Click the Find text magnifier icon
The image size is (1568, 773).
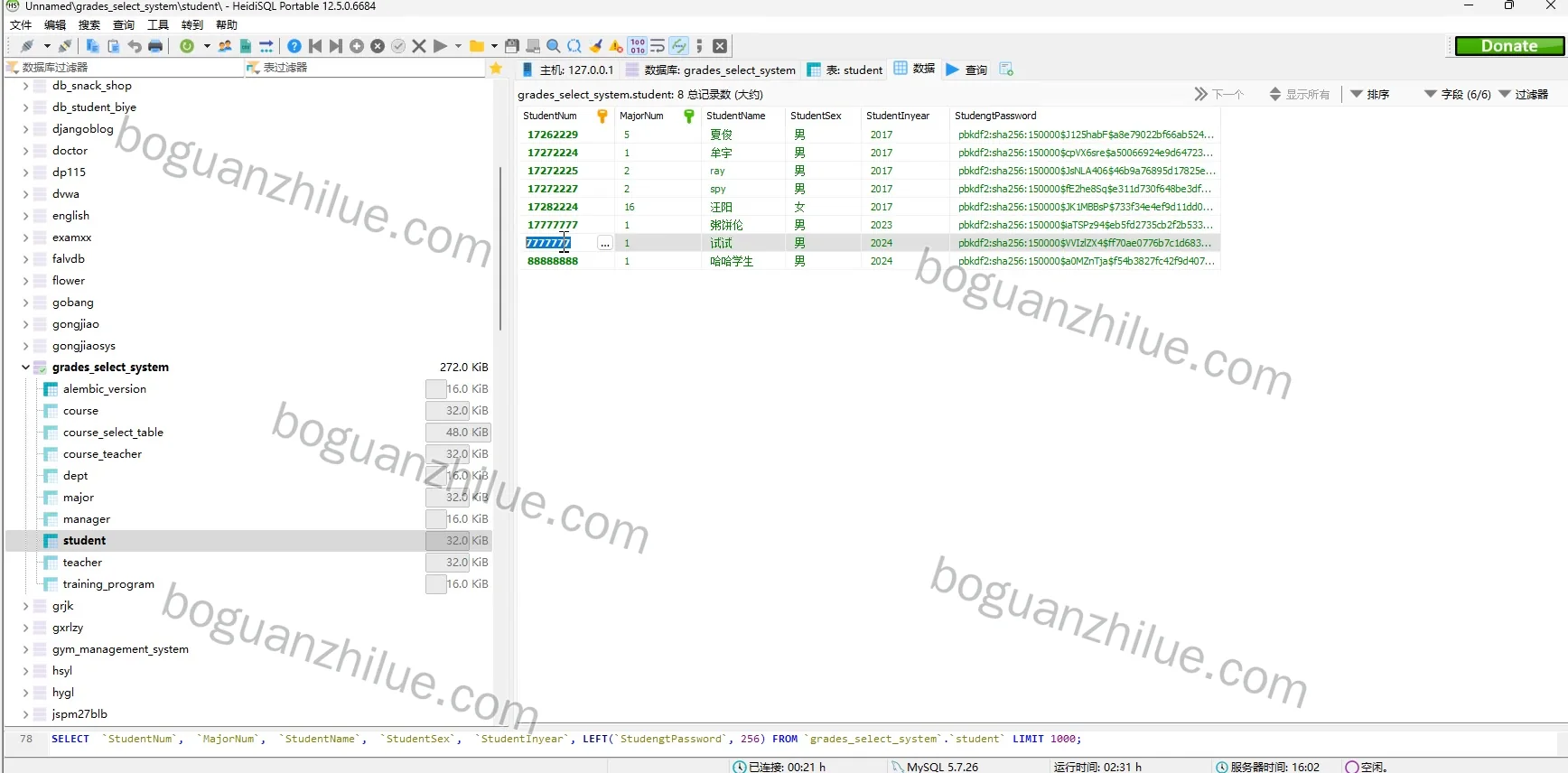554,46
